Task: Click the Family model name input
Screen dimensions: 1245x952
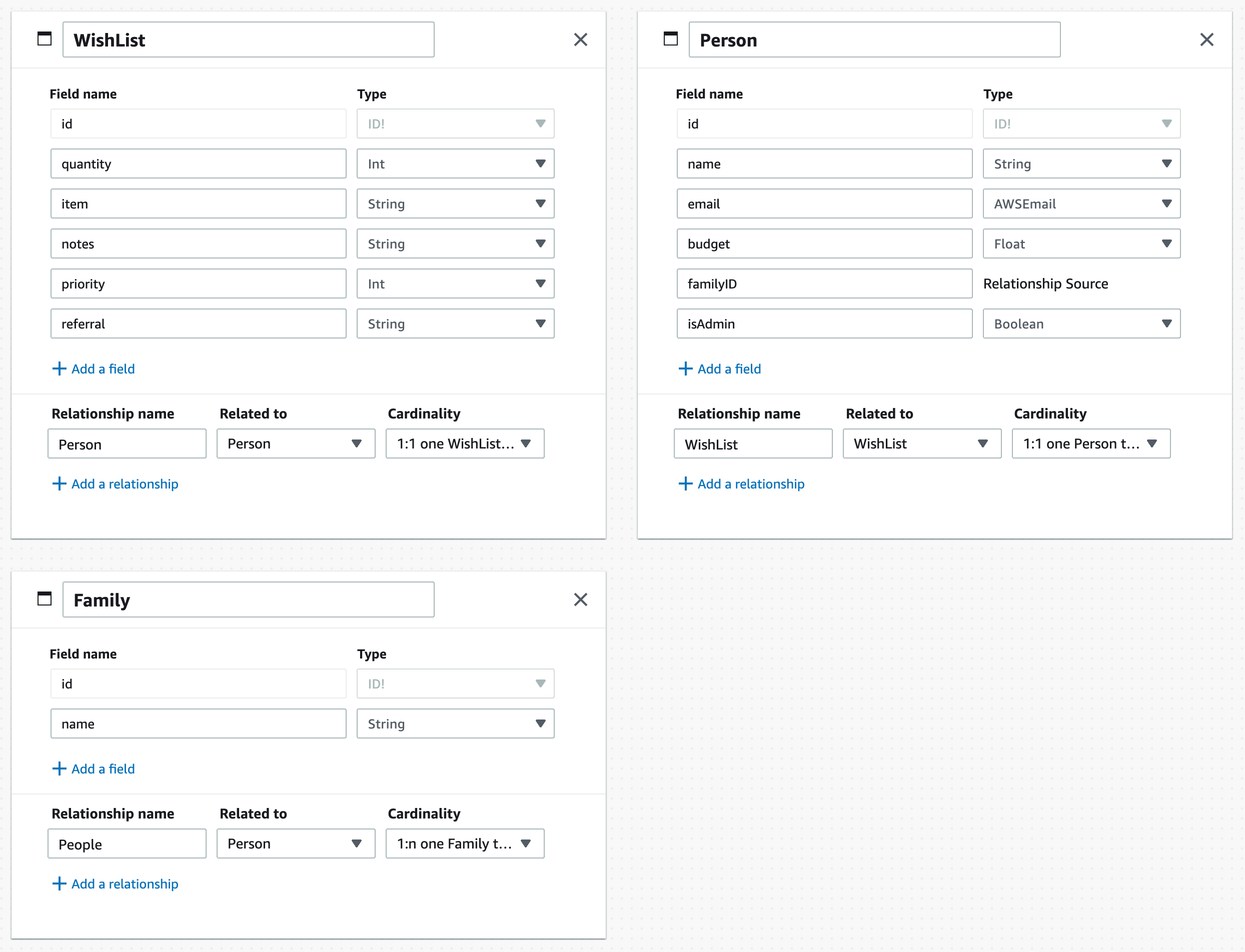Action: [x=248, y=599]
